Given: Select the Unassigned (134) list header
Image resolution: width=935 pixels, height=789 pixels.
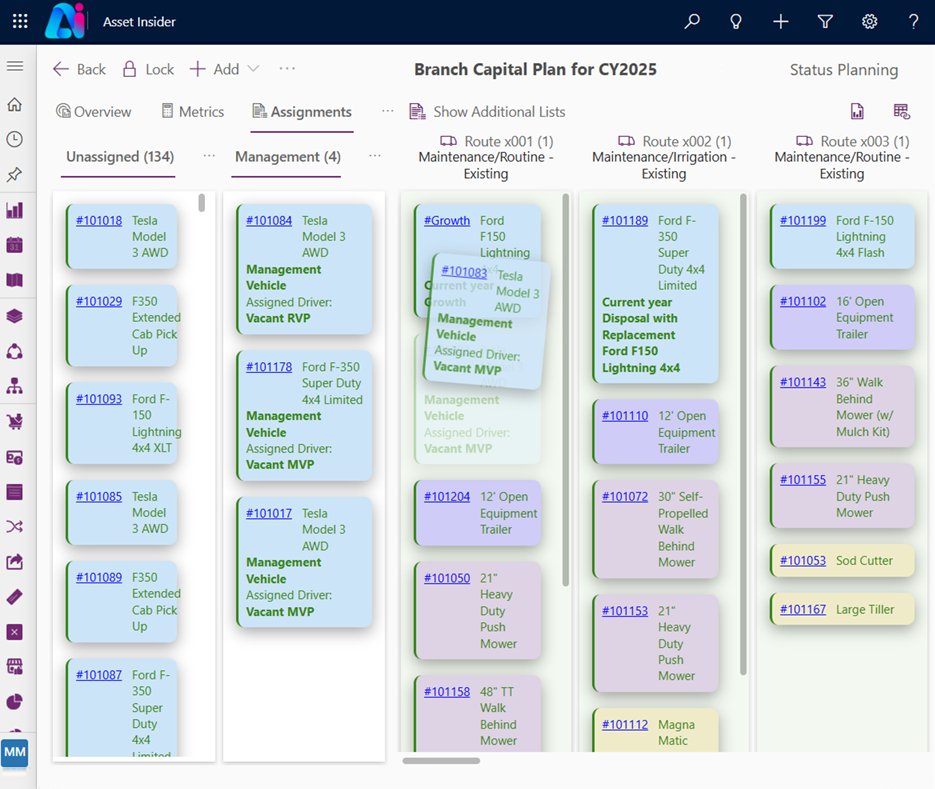Looking at the screenshot, I should 120,157.
